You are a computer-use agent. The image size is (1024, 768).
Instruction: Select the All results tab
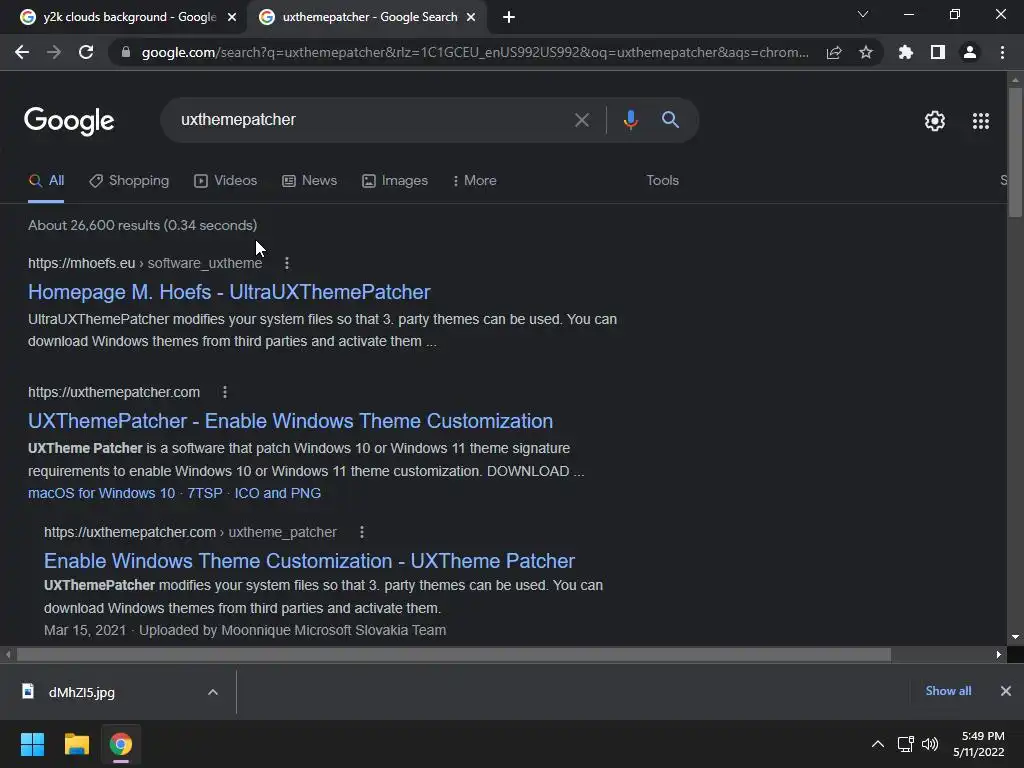point(46,181)
